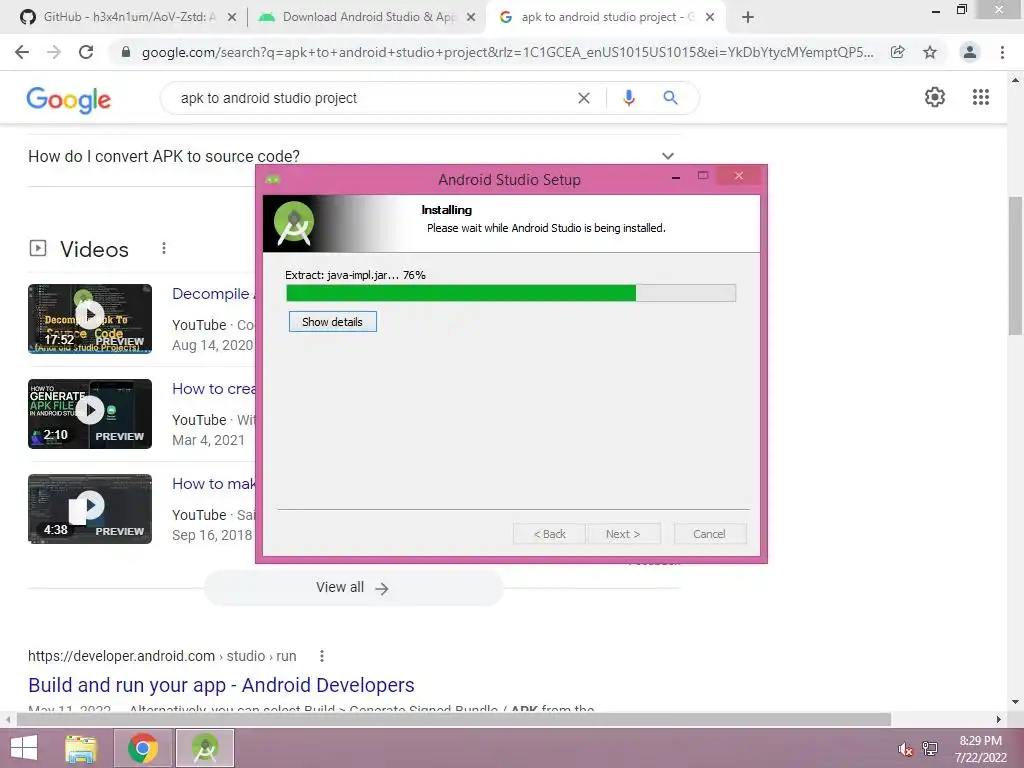Click the horizontal scrollbar at page bottom
Viewport: 1024px width, 768px height.
454,719
